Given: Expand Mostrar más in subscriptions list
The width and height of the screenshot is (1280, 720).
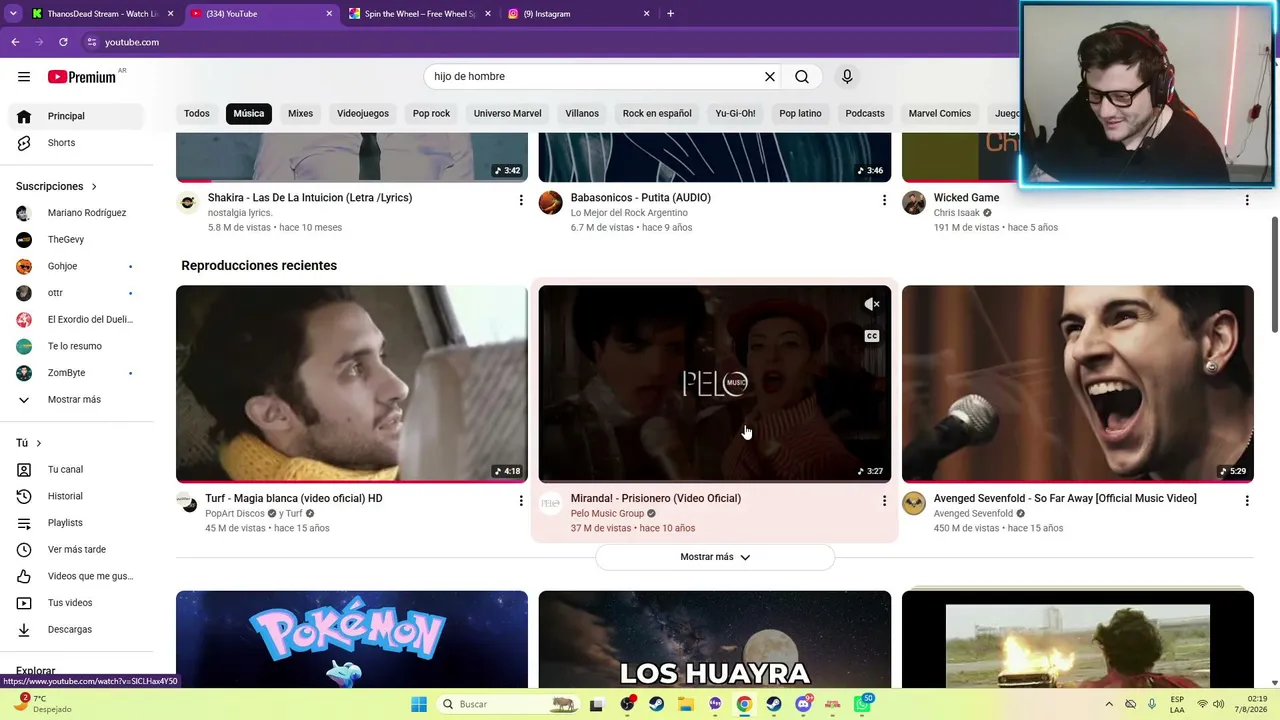Looking at the screenshot, I should [x=78, y=400].
